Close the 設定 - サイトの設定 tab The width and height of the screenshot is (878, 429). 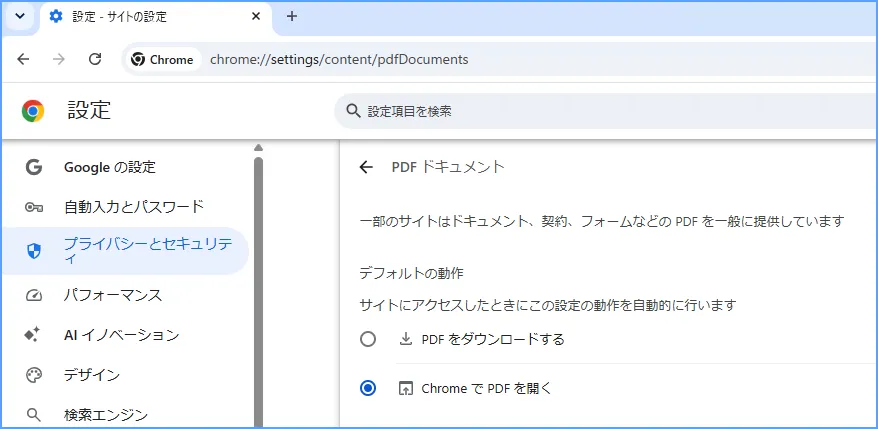pyautogui.click(x=256, y=16)
